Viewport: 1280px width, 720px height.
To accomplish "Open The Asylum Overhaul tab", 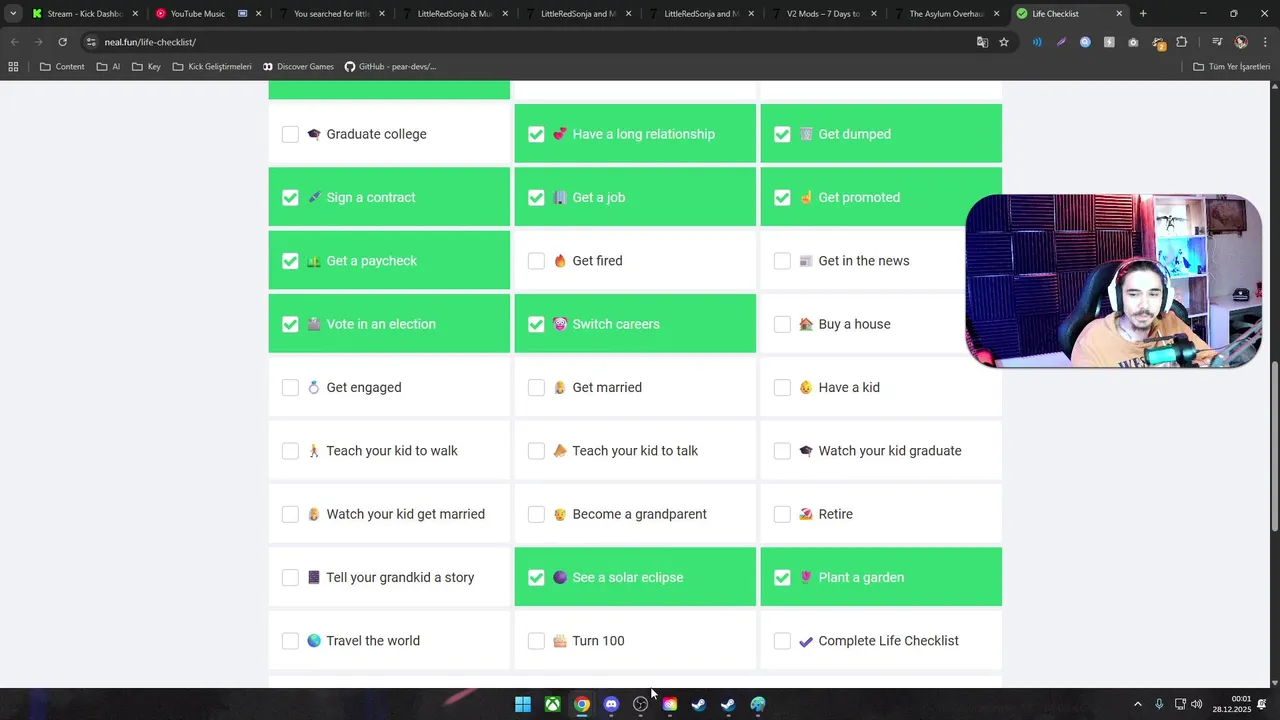I will click(x=946, y=14).
